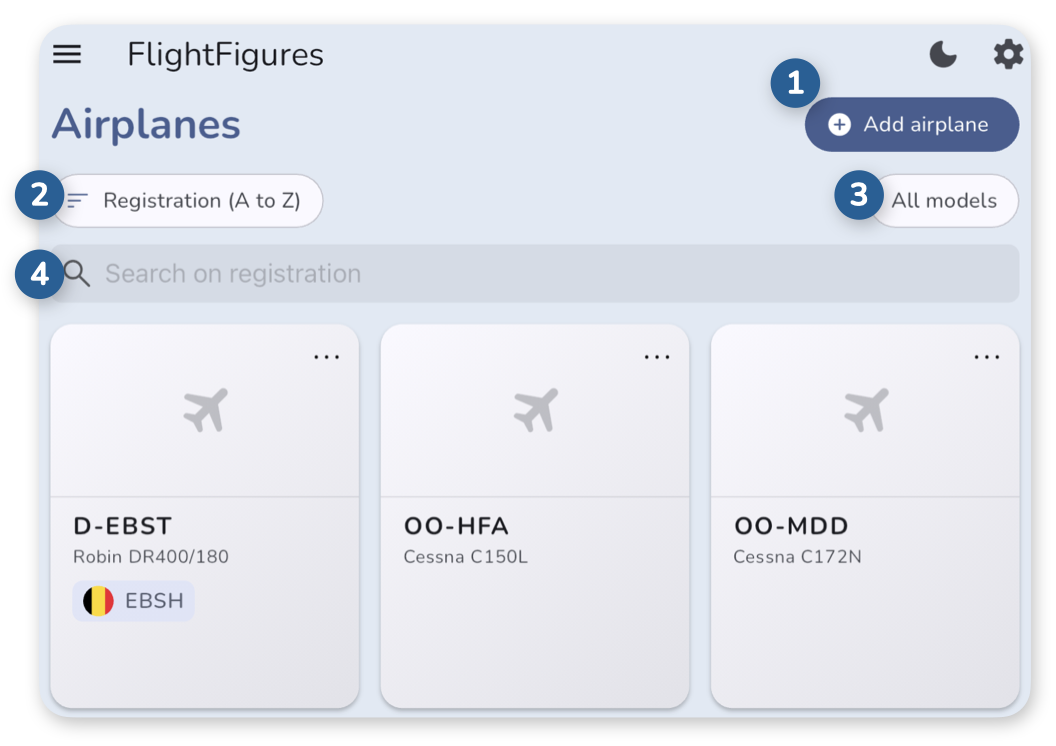Open the OO-MDD Cessna C172N card

click(865, 516)
